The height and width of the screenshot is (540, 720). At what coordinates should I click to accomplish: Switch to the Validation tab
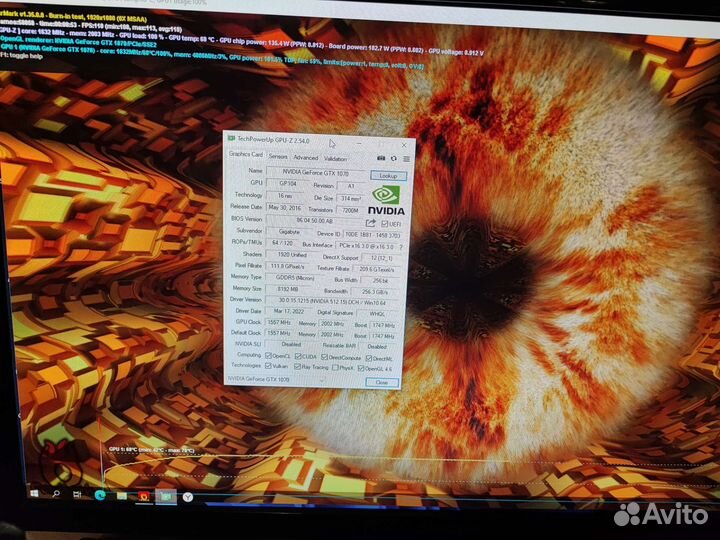coord(335,158)
